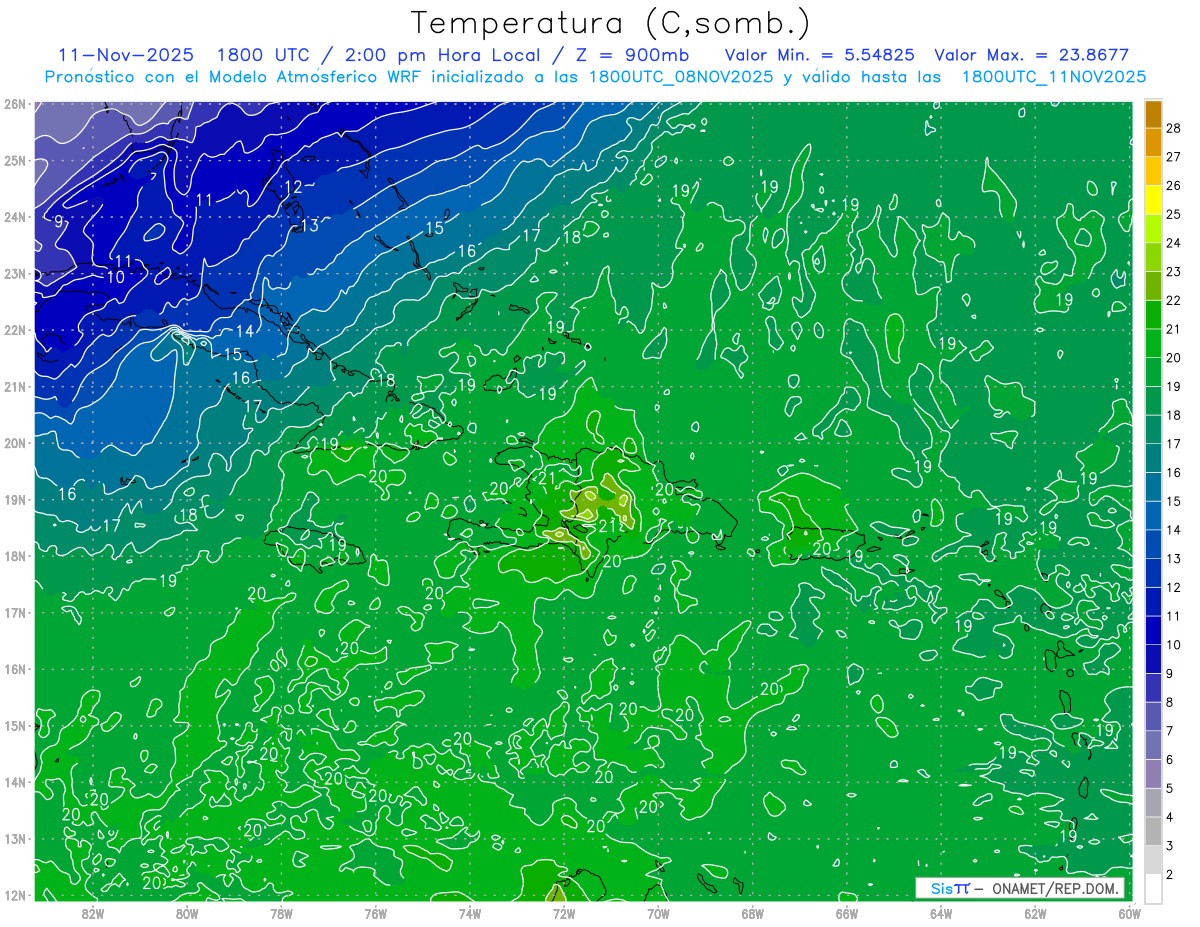Click latitude axis label "20N"

point(14,442)
